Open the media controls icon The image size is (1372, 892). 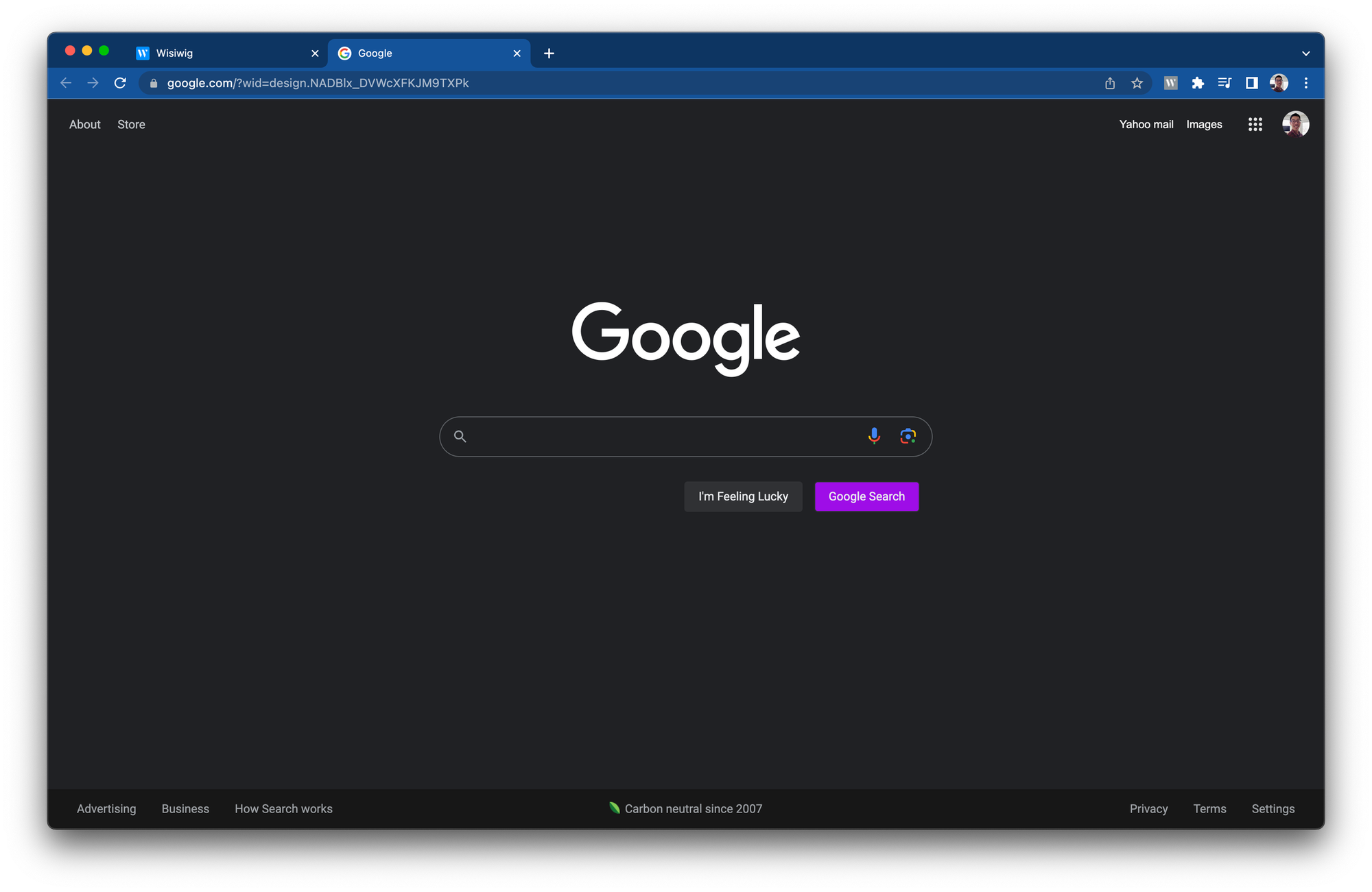click(1225, 83)
